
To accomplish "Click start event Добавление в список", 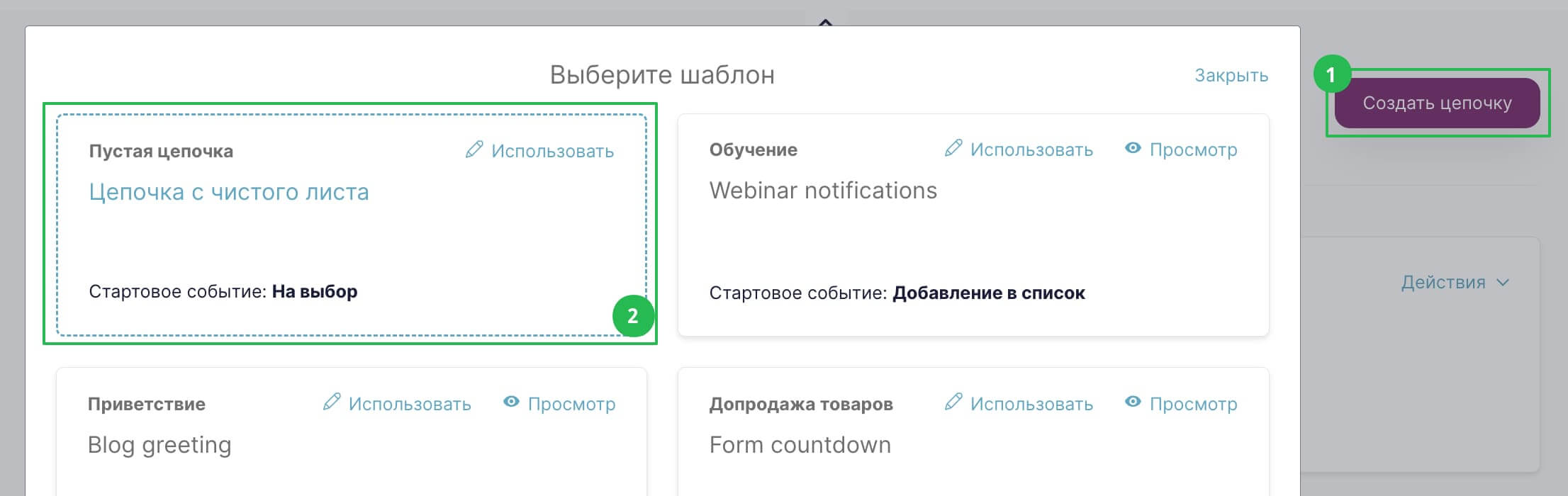I will pyautogui.click(x=989, y=293).
